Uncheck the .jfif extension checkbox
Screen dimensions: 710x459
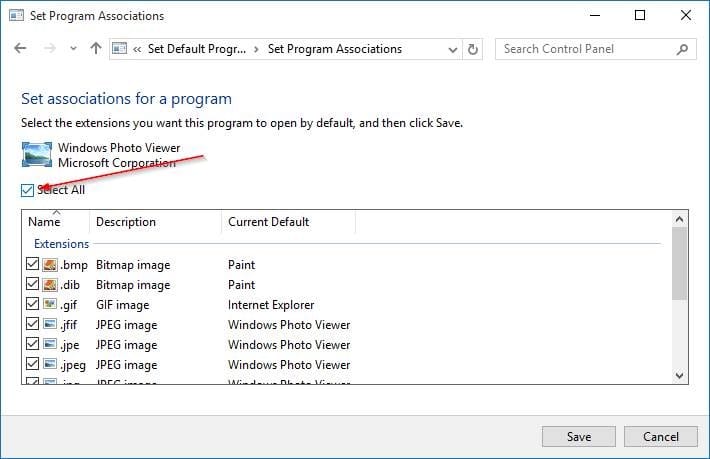coord(32,324)
